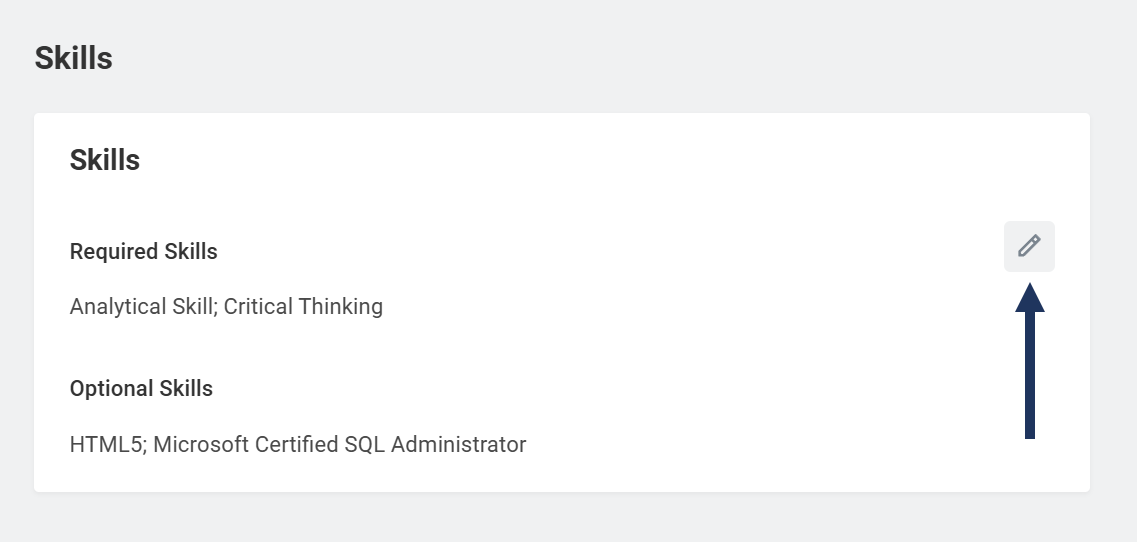Select the top page heading Skills
The image size is (1137, 542).
pyautogui.click(x=73, y=58)
